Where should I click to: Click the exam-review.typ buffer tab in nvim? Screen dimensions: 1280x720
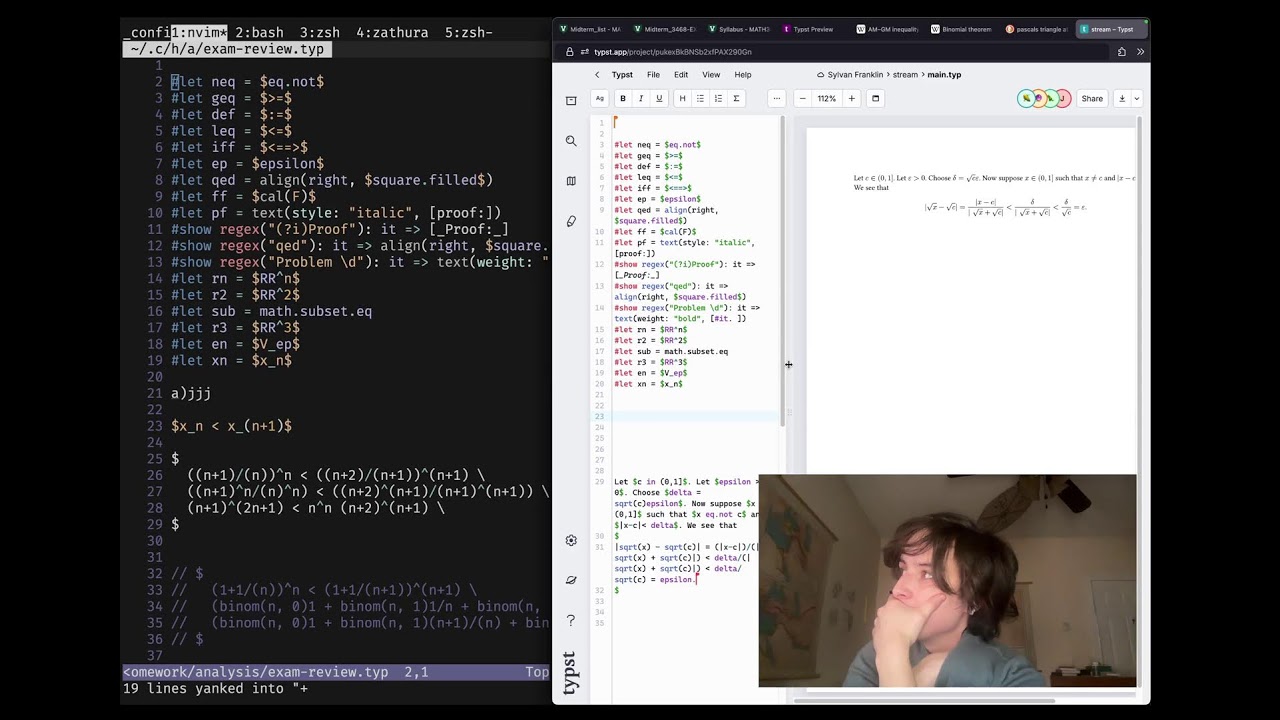click(x=227, y=49)
